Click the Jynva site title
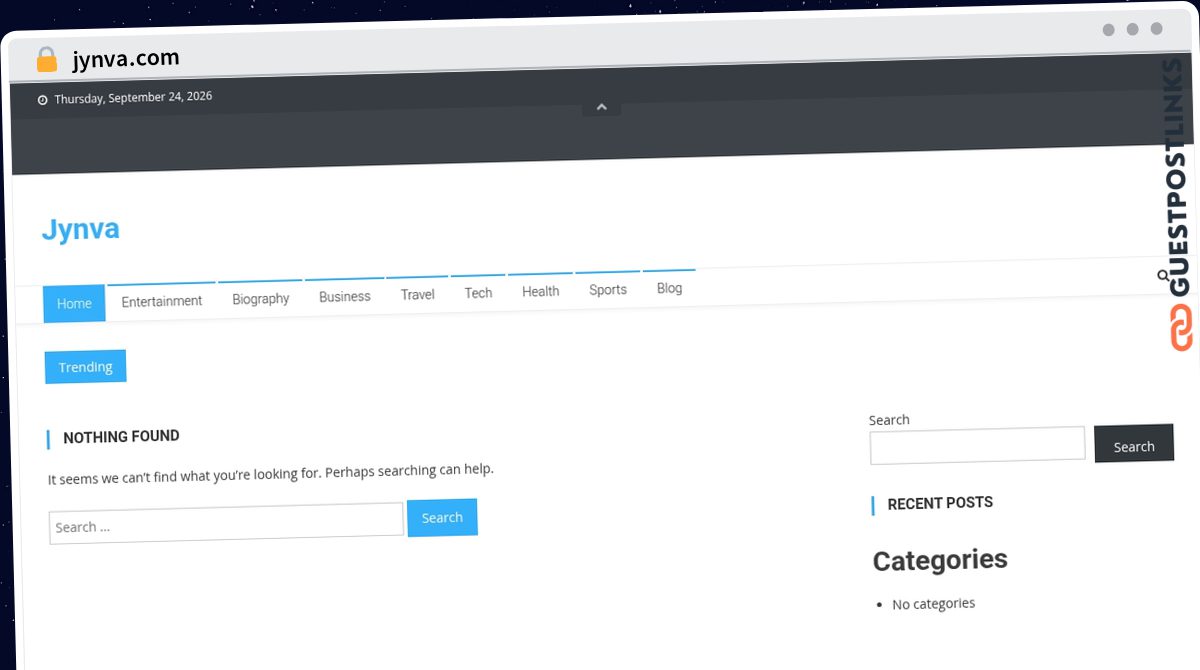Viewport: 1200px width, 670px height. click(81, 229)
